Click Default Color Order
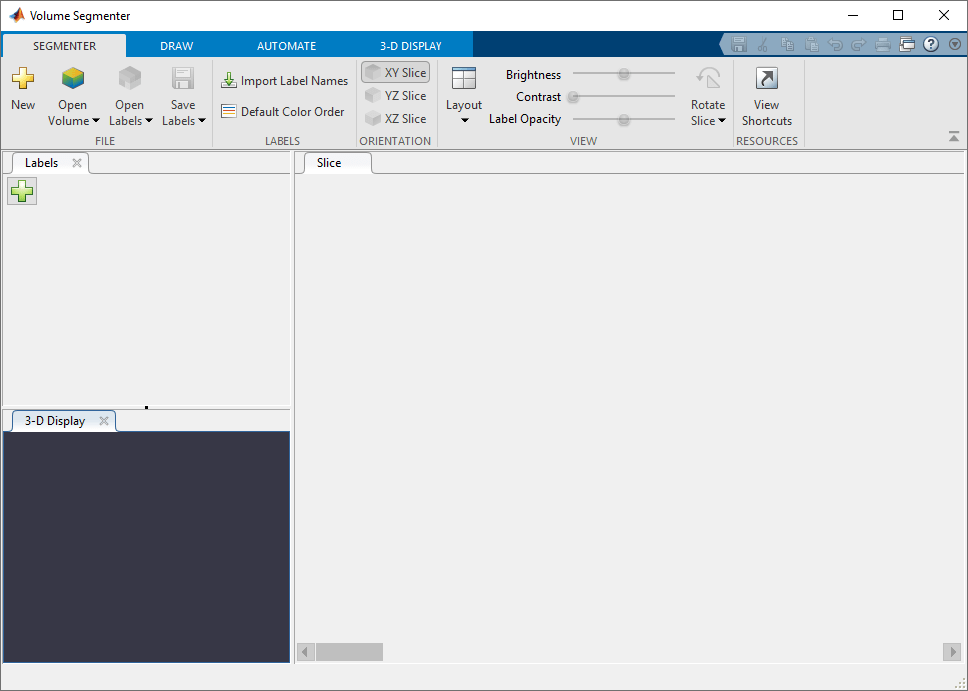This screenshot has height=691, width=968. pyautogui.click(x=283, y=111)
